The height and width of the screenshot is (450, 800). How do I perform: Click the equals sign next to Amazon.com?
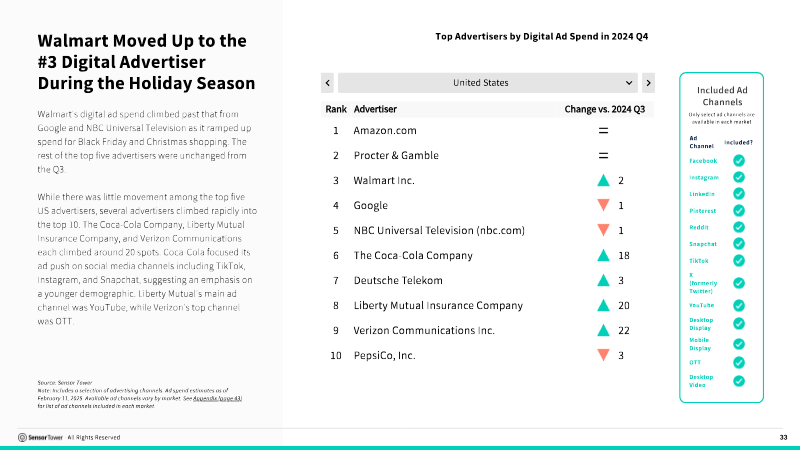click(x=603, y=131)
